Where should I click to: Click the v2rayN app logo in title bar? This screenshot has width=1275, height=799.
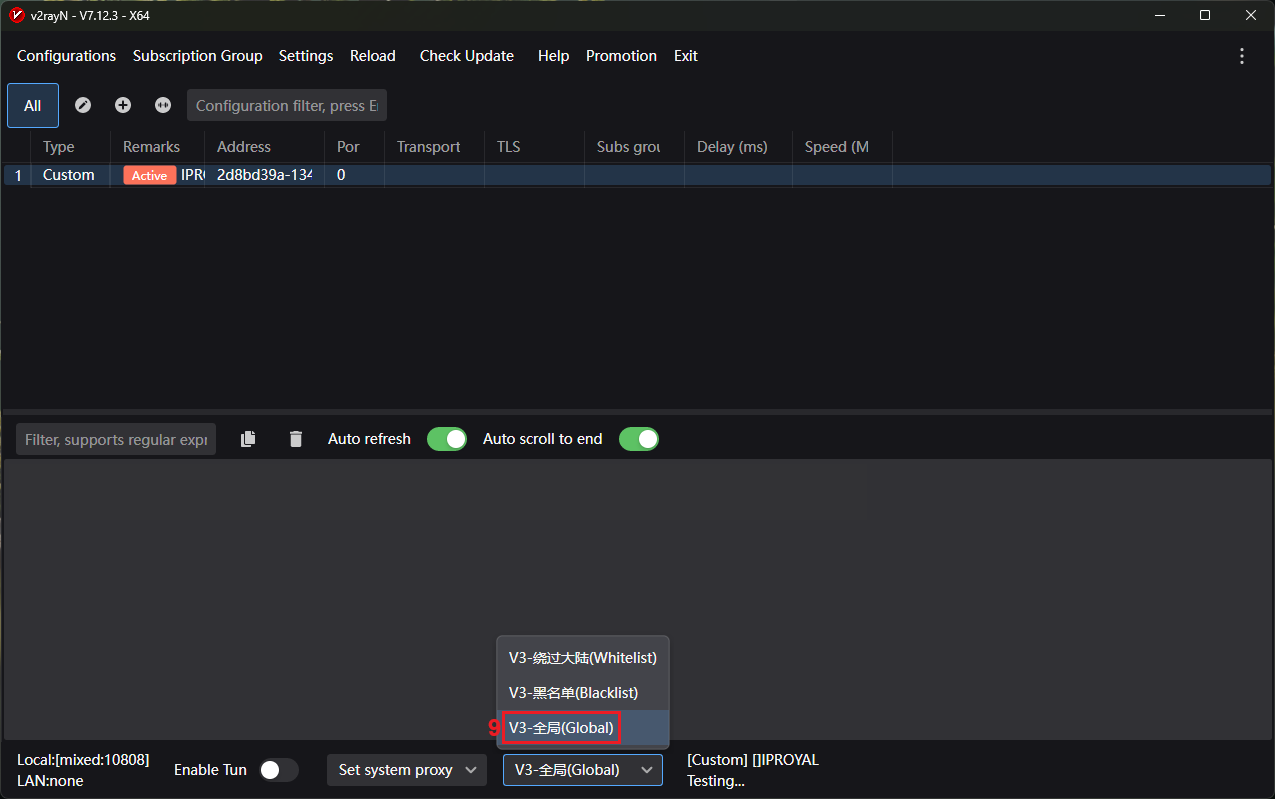coord(16,15)
